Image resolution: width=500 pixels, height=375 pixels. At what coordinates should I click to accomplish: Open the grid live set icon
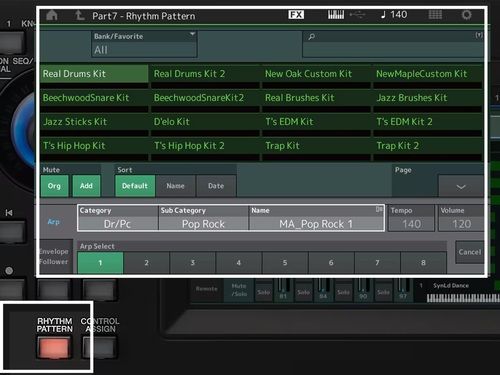click(435, 15)
